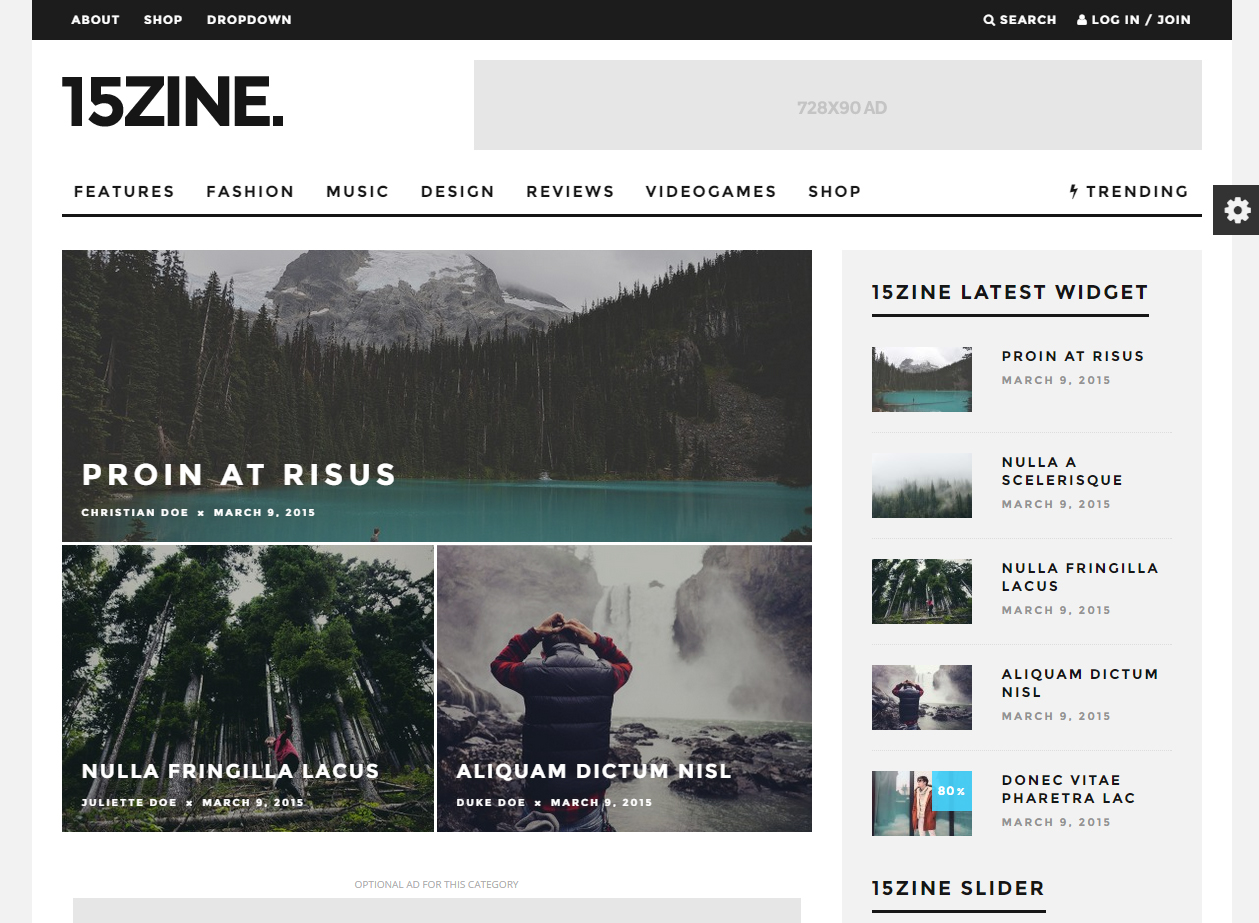Click the 15ZINE logo
The height and width of the screenshot is (923, 1259).
coord(173,102)
